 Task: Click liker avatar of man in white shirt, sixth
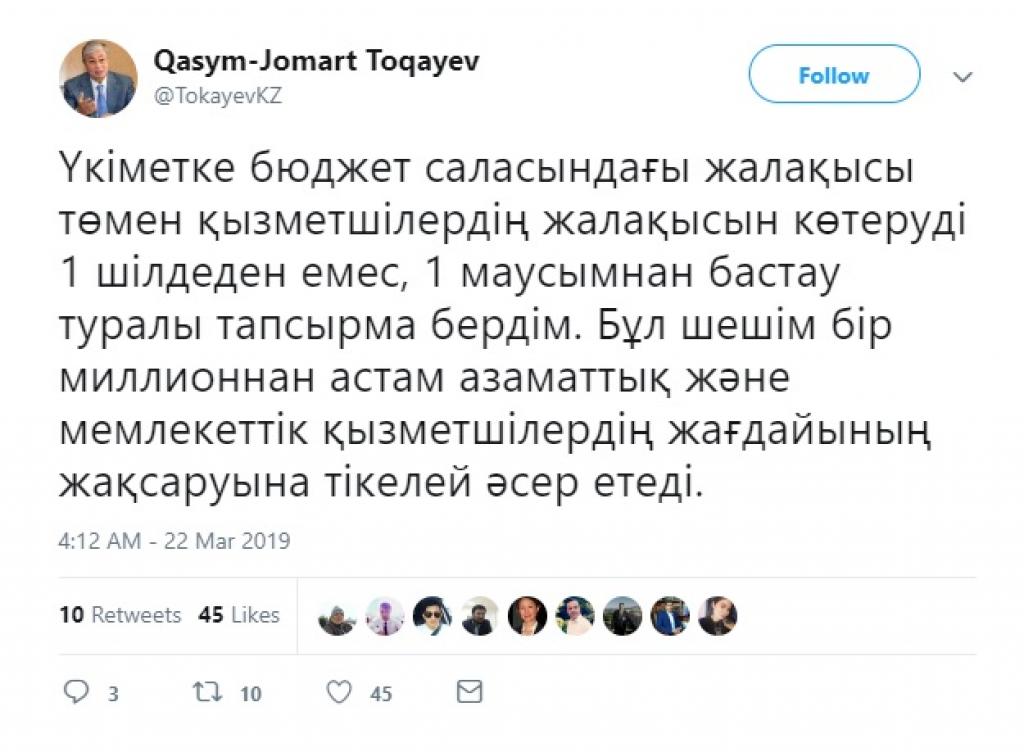coord(575,616)
